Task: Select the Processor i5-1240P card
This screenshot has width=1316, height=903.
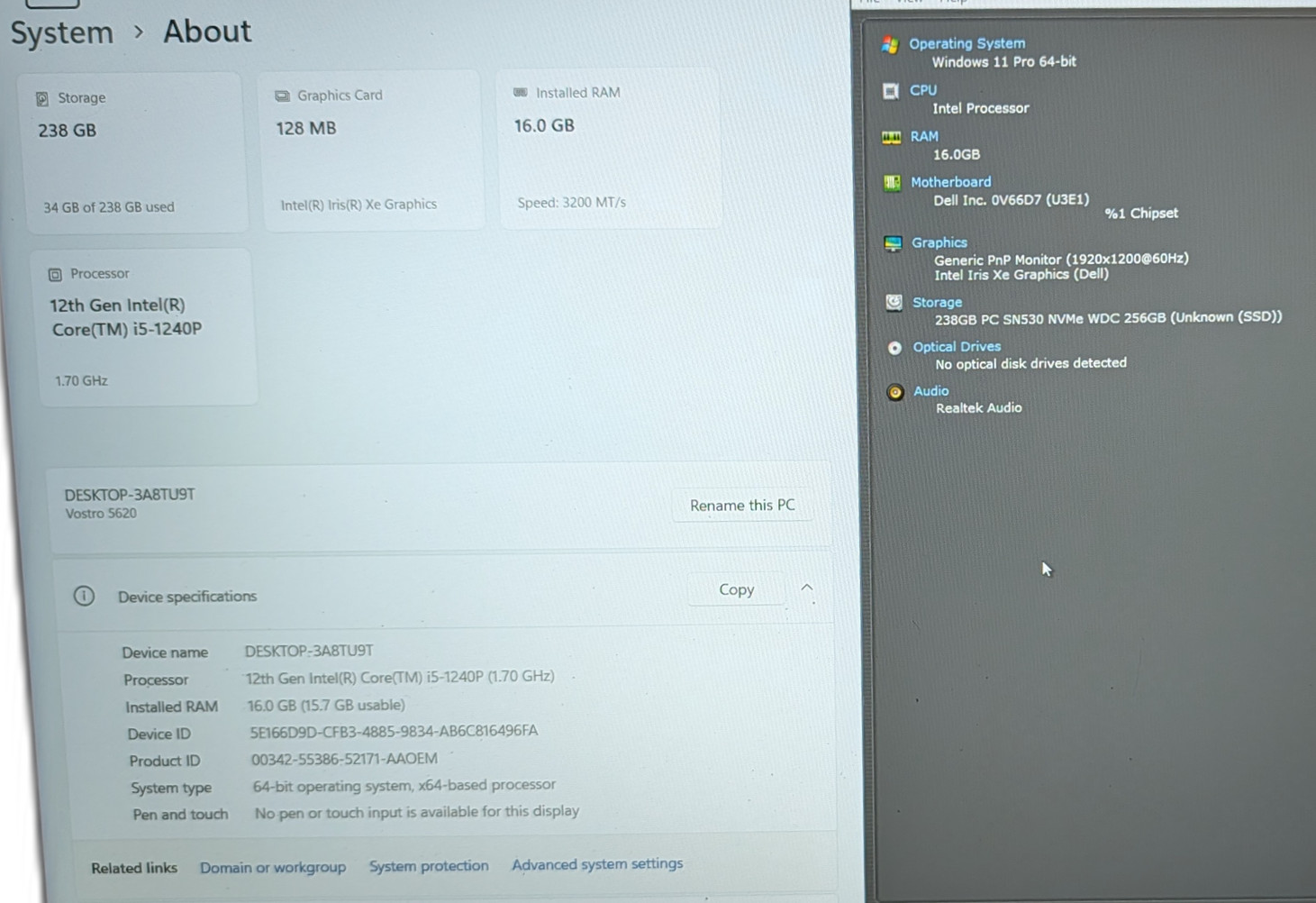Action: pyautogui.click(x=146, y=327)
